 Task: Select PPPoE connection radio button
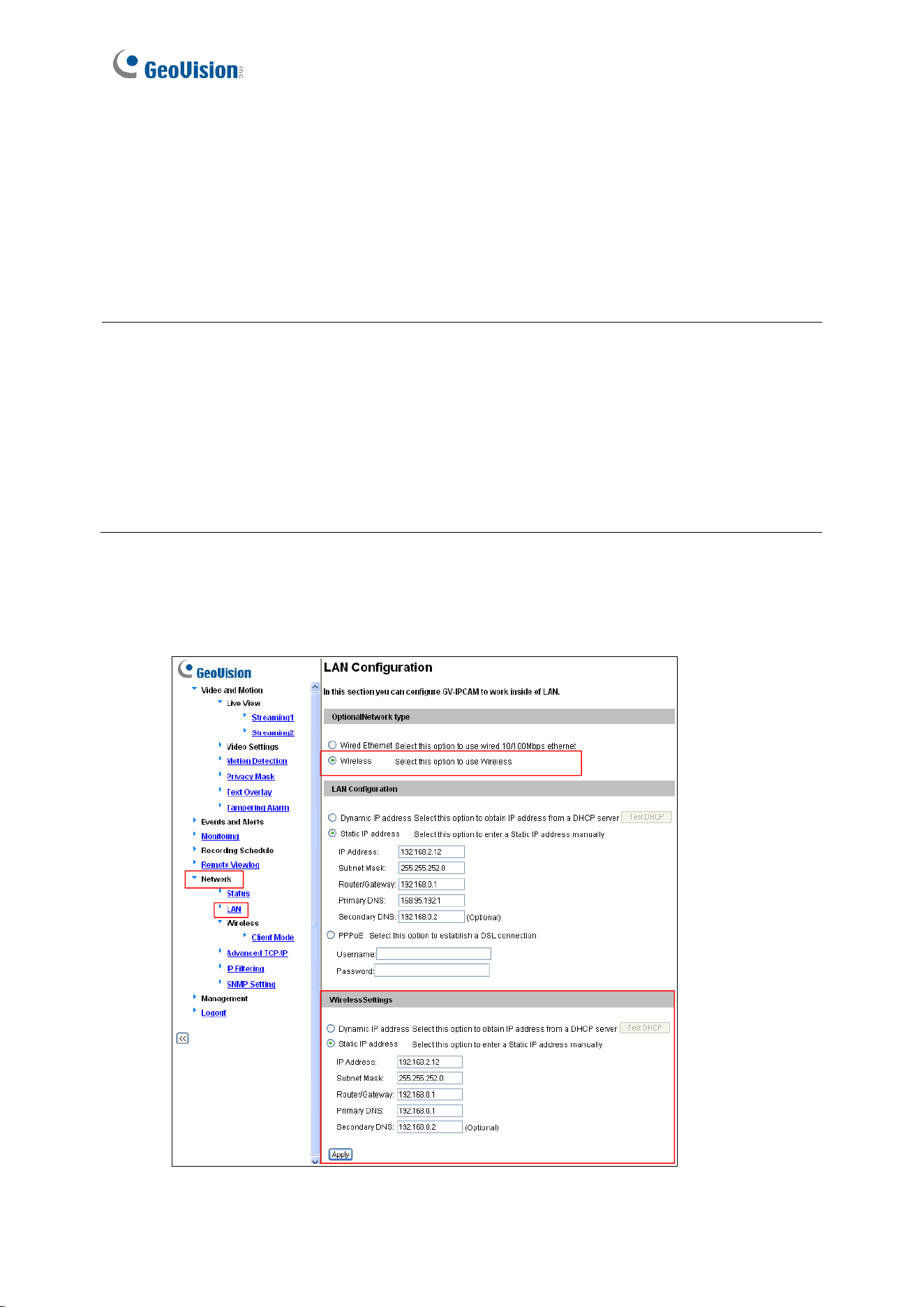point(331,935)
